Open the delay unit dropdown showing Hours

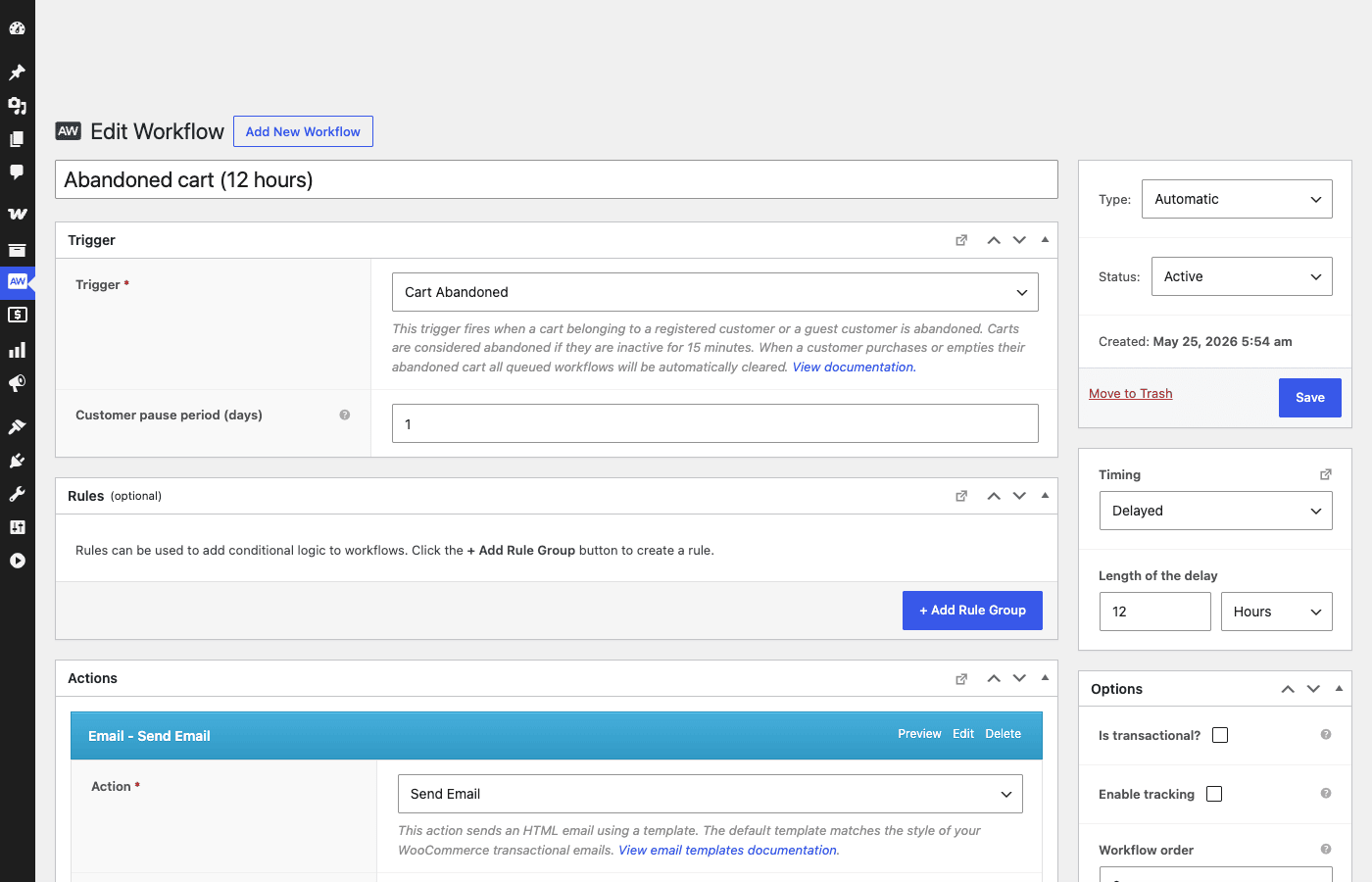pos(1277,612)
